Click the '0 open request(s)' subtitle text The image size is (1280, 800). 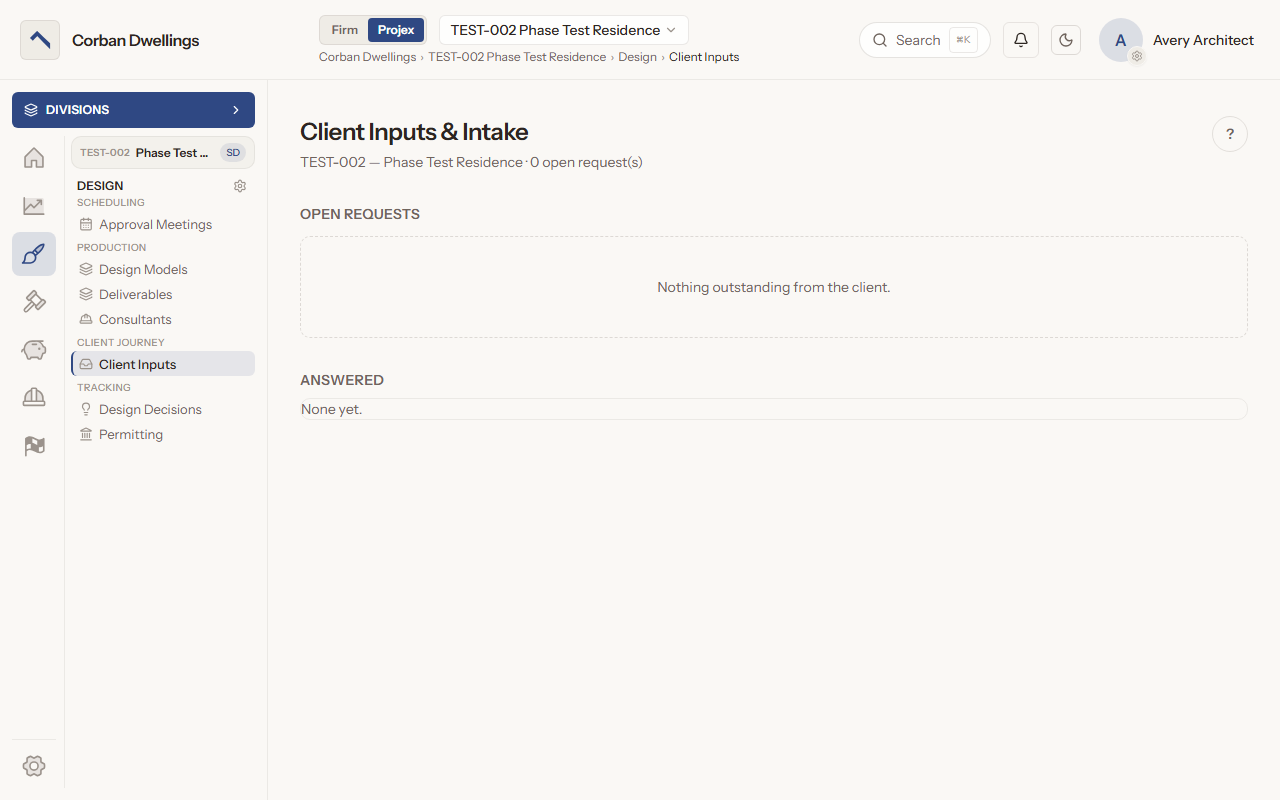click(x=586, y=162)
